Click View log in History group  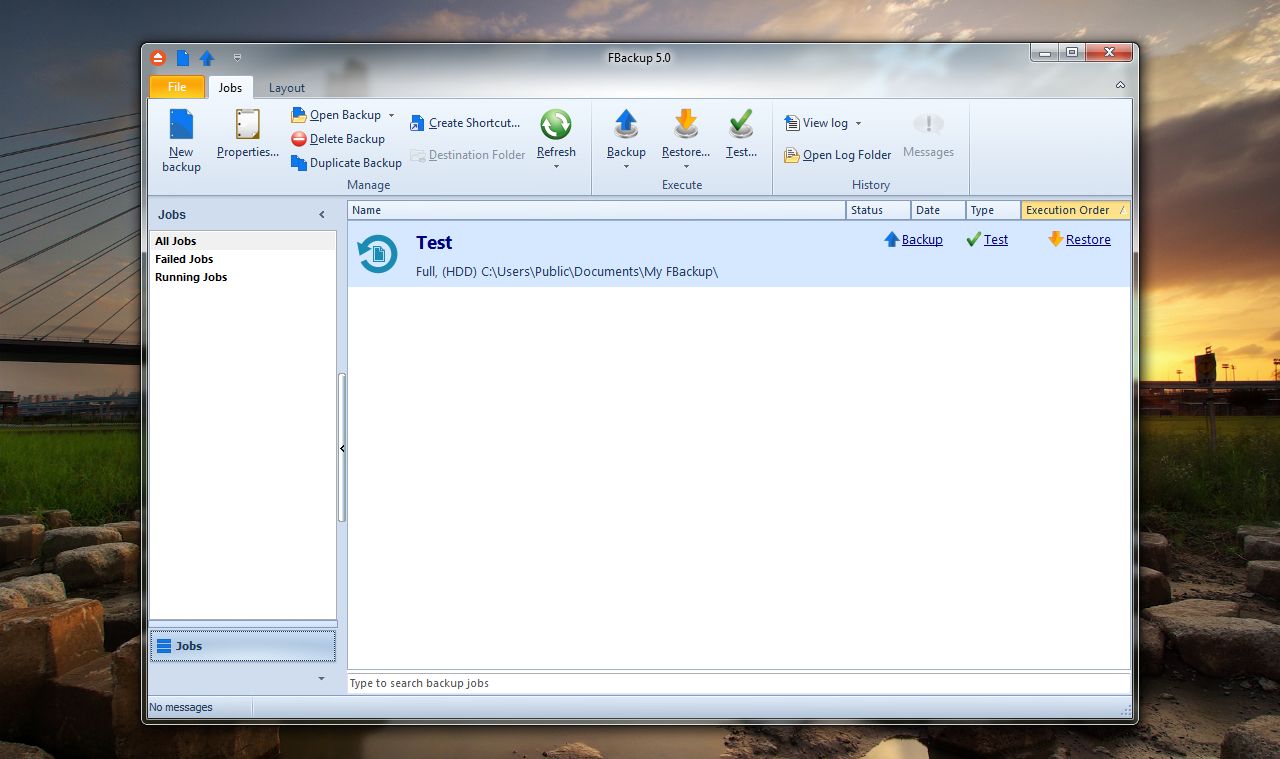point(817,123)
